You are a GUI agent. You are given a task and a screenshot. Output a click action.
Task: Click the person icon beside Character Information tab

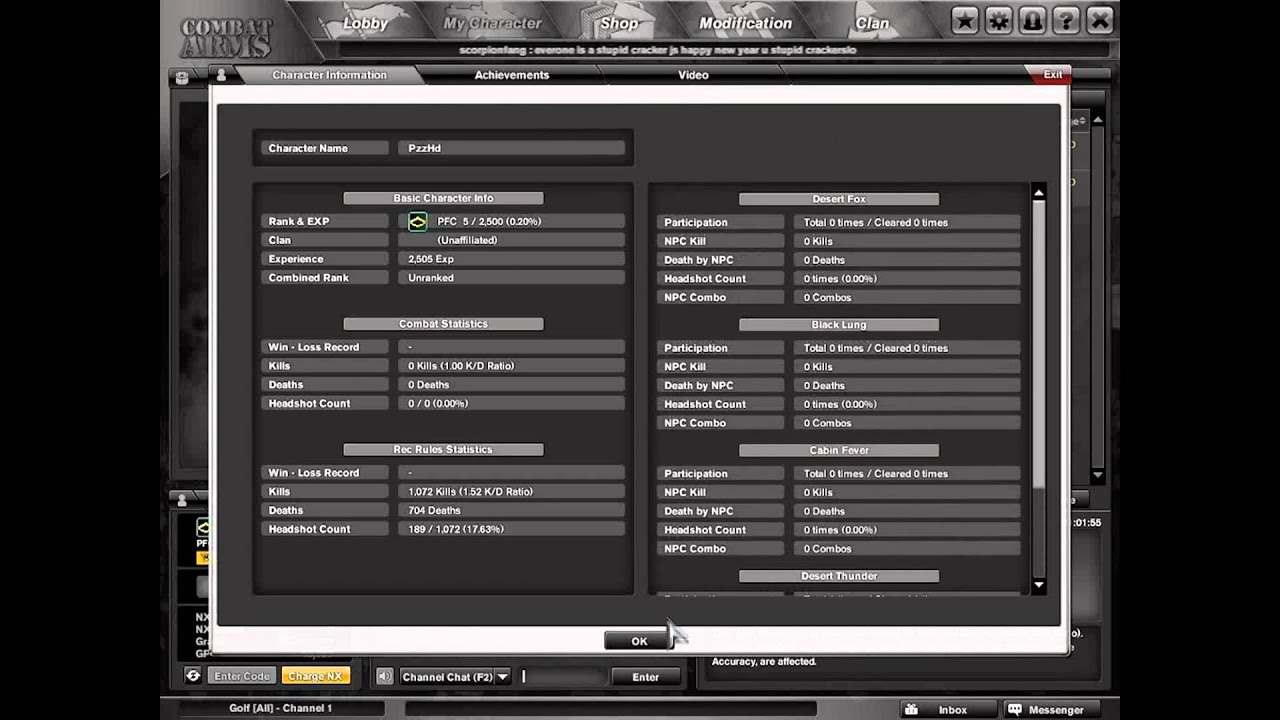[x=221, y=75]
